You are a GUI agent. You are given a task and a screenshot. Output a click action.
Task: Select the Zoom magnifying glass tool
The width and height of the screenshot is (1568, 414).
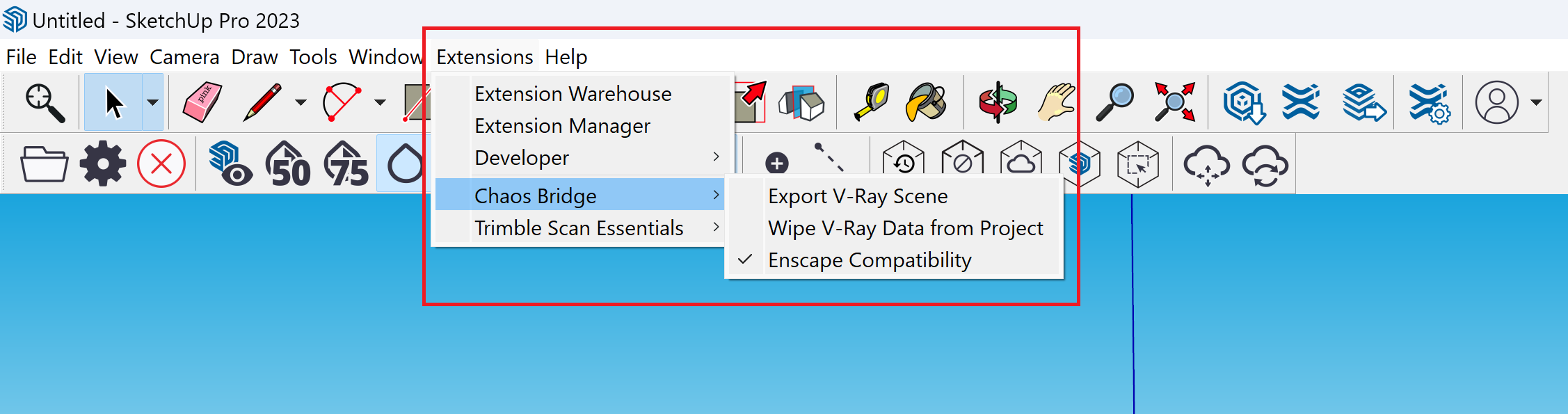click(1114, 103)
